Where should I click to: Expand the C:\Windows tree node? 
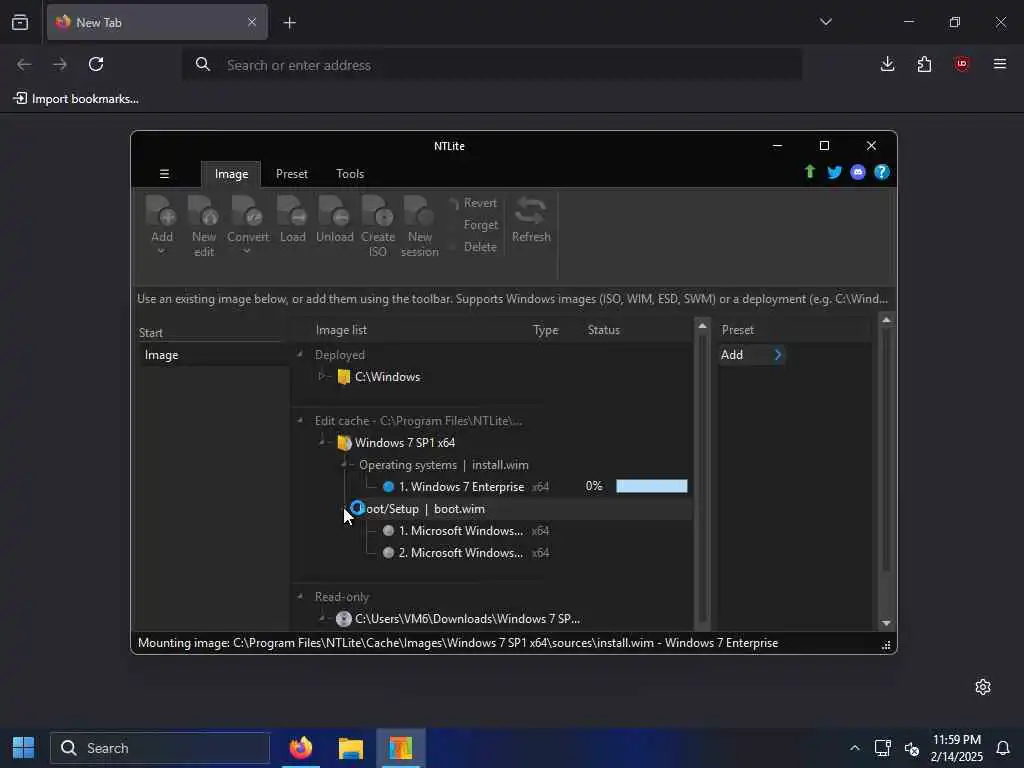pyautogui.click(x=321, y=376)
